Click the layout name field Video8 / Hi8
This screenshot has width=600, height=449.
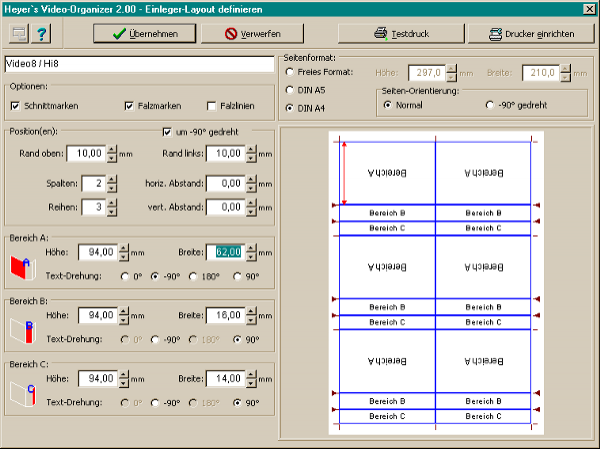pos(139,64)
